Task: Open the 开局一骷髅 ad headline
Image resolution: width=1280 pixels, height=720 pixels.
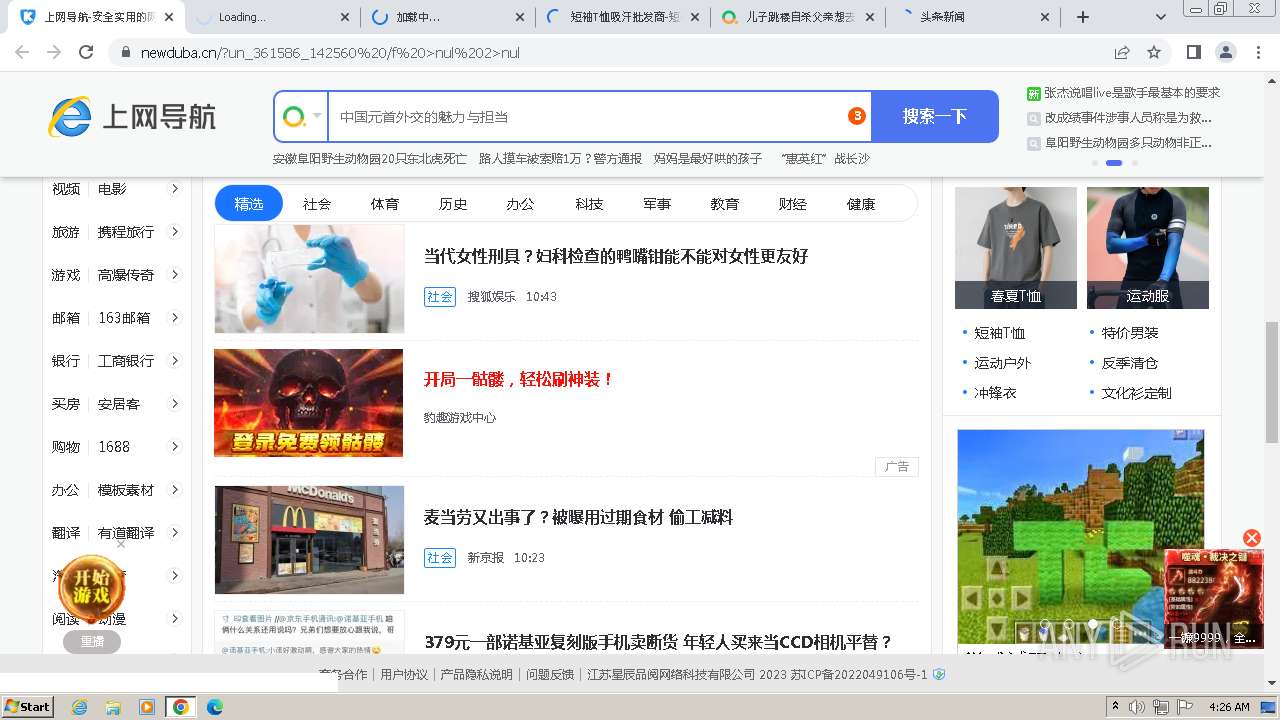Action: pyautogui.click(x=519, y=379)
